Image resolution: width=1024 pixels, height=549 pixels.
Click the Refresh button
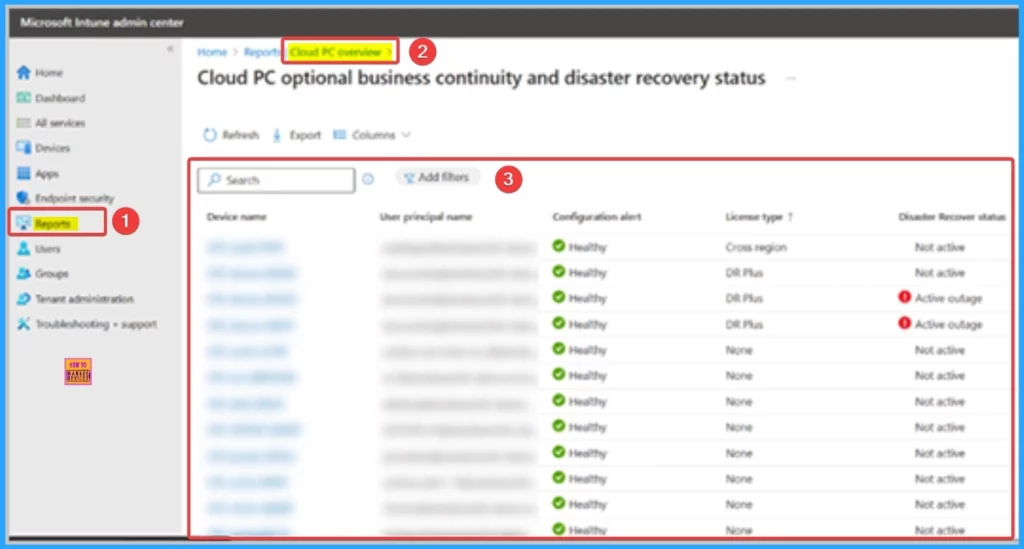[x=231, y=135]
